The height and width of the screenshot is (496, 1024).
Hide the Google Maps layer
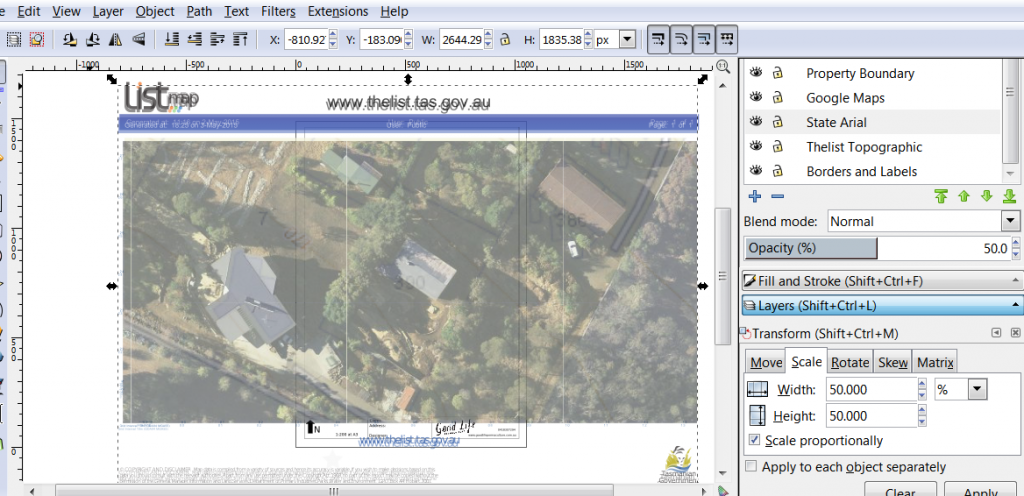[756, 98]
